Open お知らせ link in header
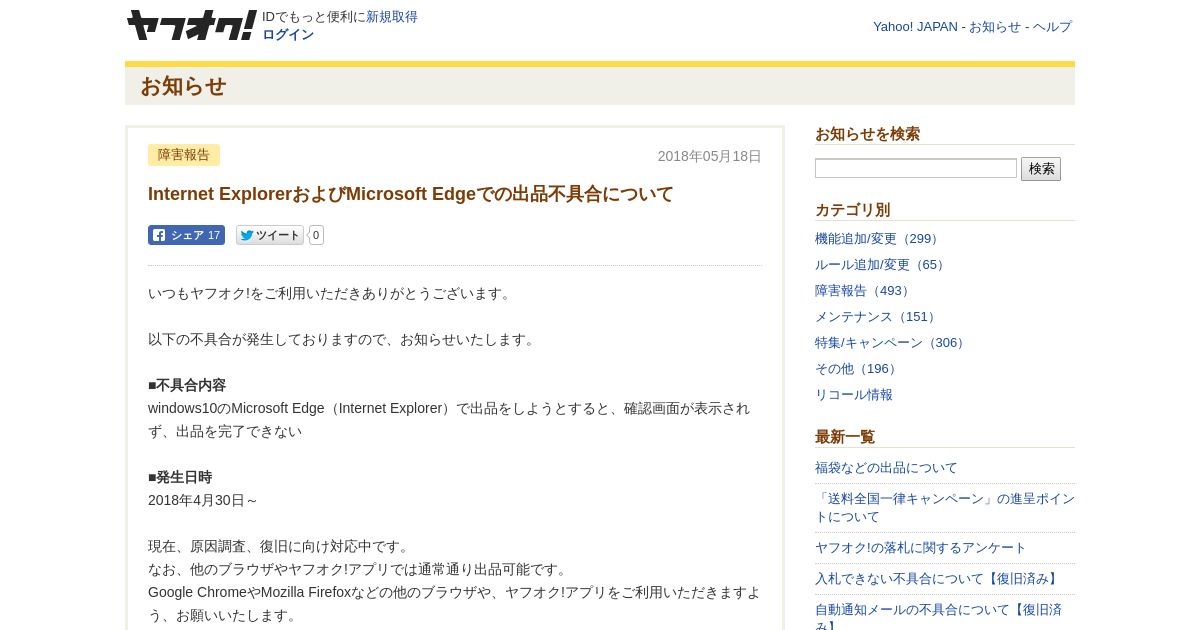Screen dimensions: 1200x630 point(995,27)
